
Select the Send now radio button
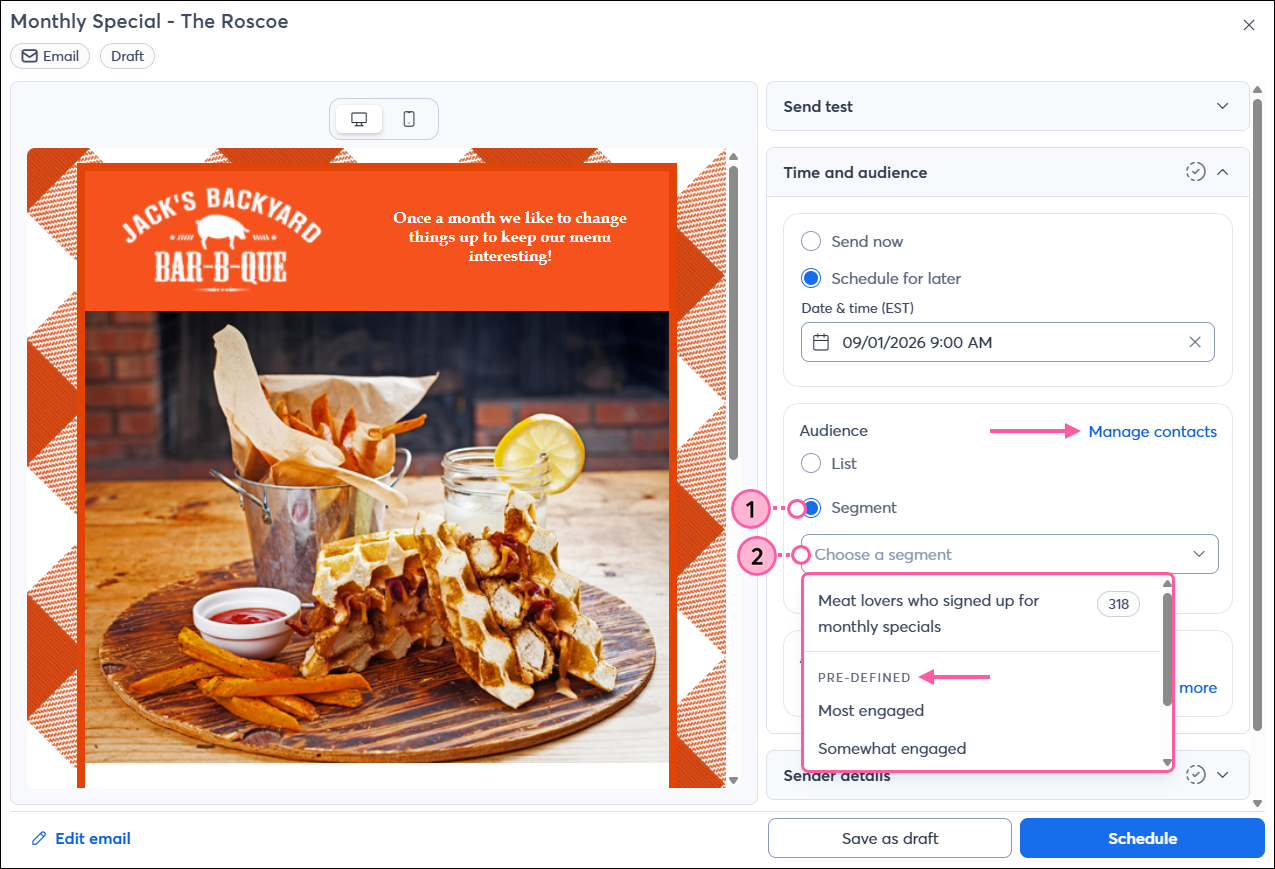pyautogui.click(x=810, y=241)
